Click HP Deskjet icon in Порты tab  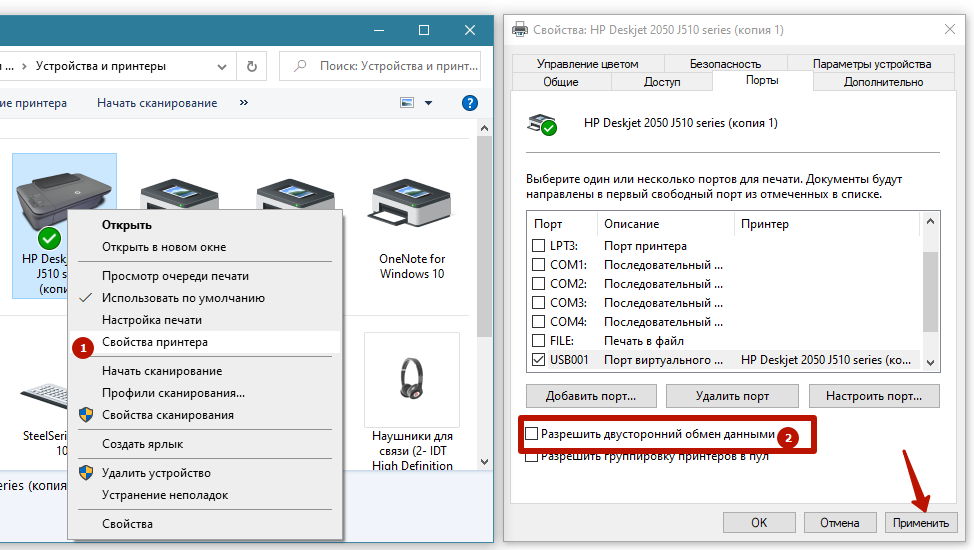coord(542,124)
